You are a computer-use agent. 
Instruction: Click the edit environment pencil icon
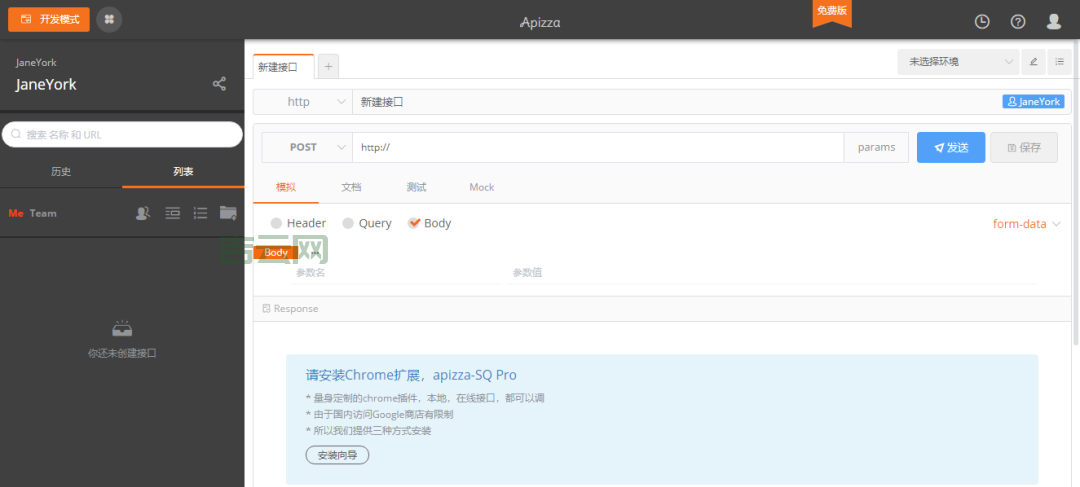pyautogui.click(x=1034, y=62)
